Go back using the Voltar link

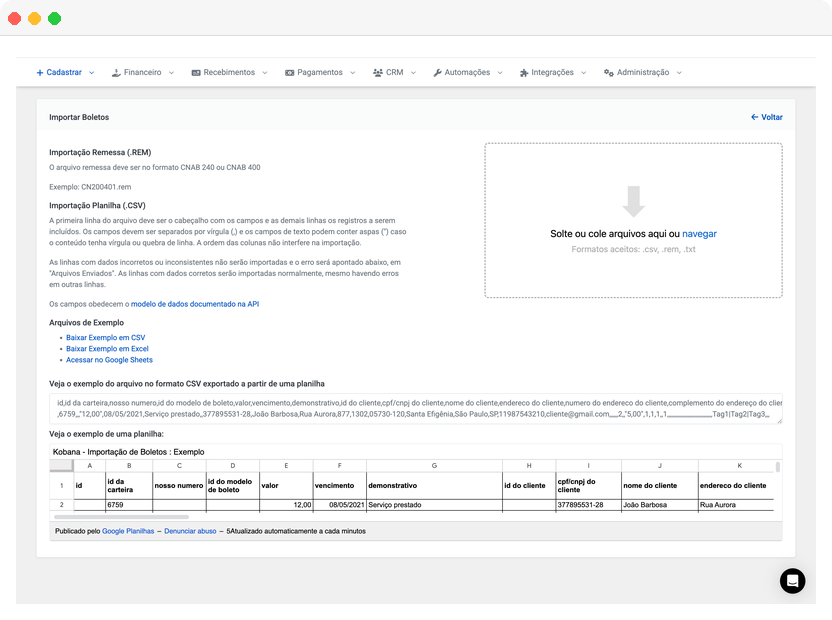point(767,117)
